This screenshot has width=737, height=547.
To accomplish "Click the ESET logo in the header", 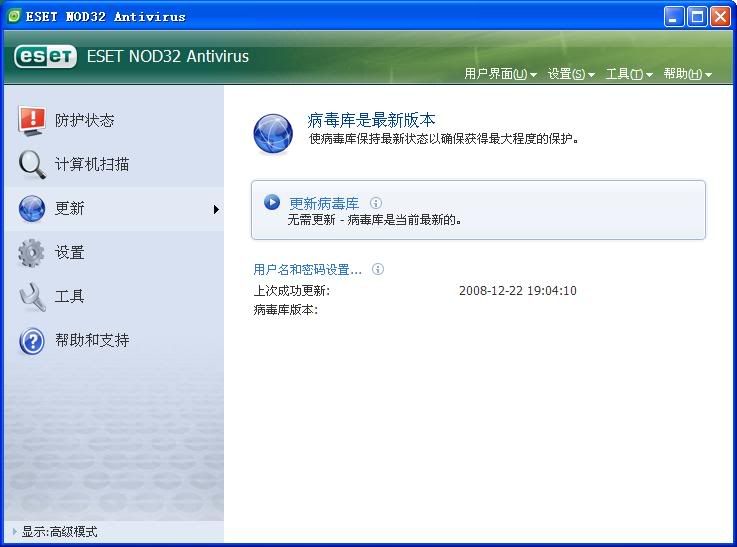I will pyautogui.click(x=45, y=56).
